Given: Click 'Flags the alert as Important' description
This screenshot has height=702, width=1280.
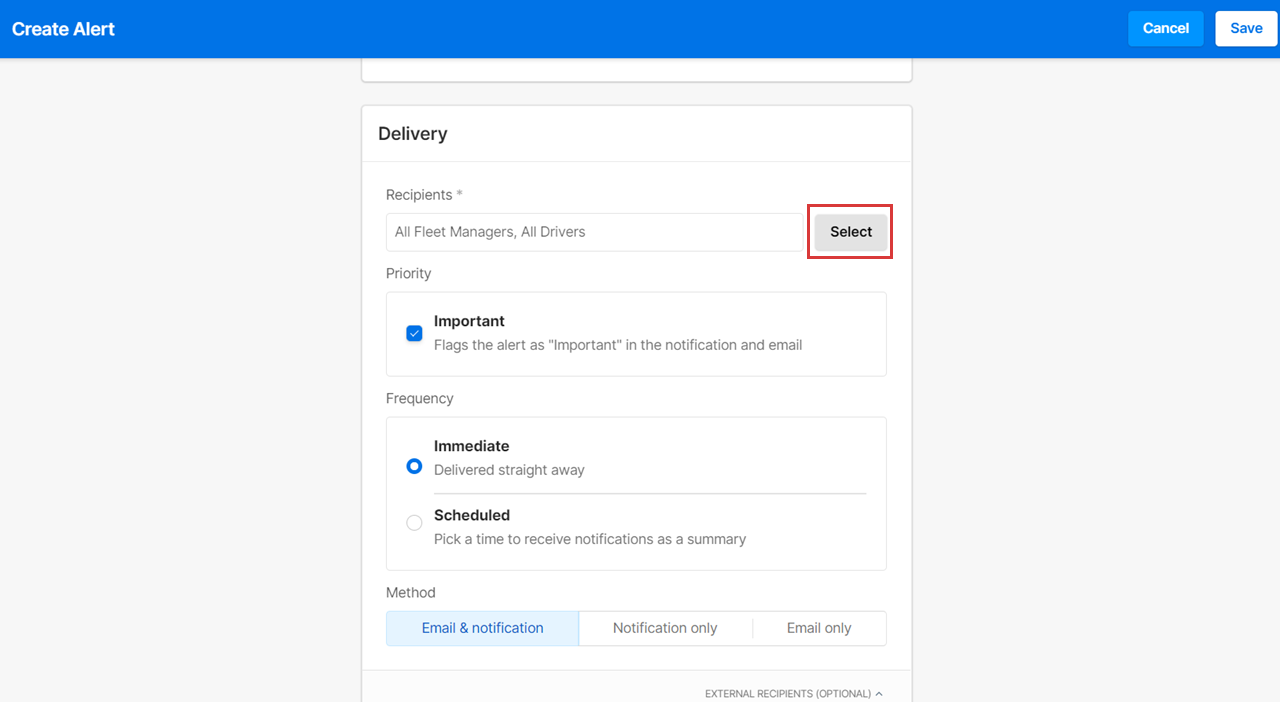Looking at the screenshot, I should 618,345.
